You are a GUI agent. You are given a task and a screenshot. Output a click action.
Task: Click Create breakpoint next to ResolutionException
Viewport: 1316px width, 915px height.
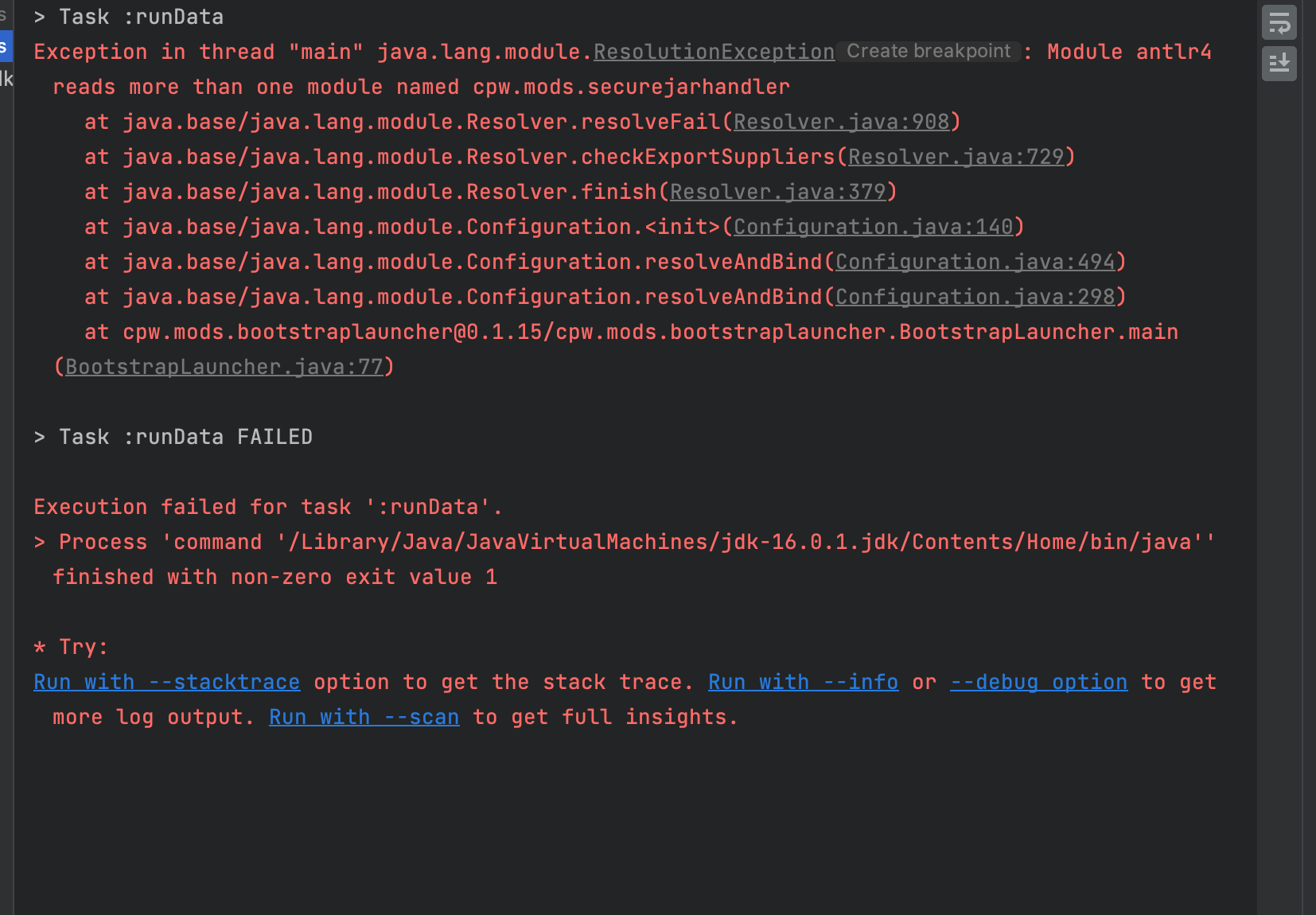click(929, 51)
